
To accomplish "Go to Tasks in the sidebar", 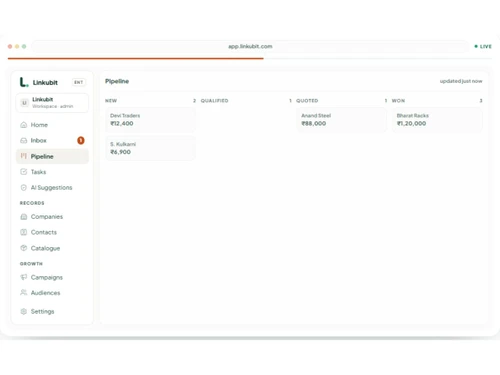I will 52,172.
